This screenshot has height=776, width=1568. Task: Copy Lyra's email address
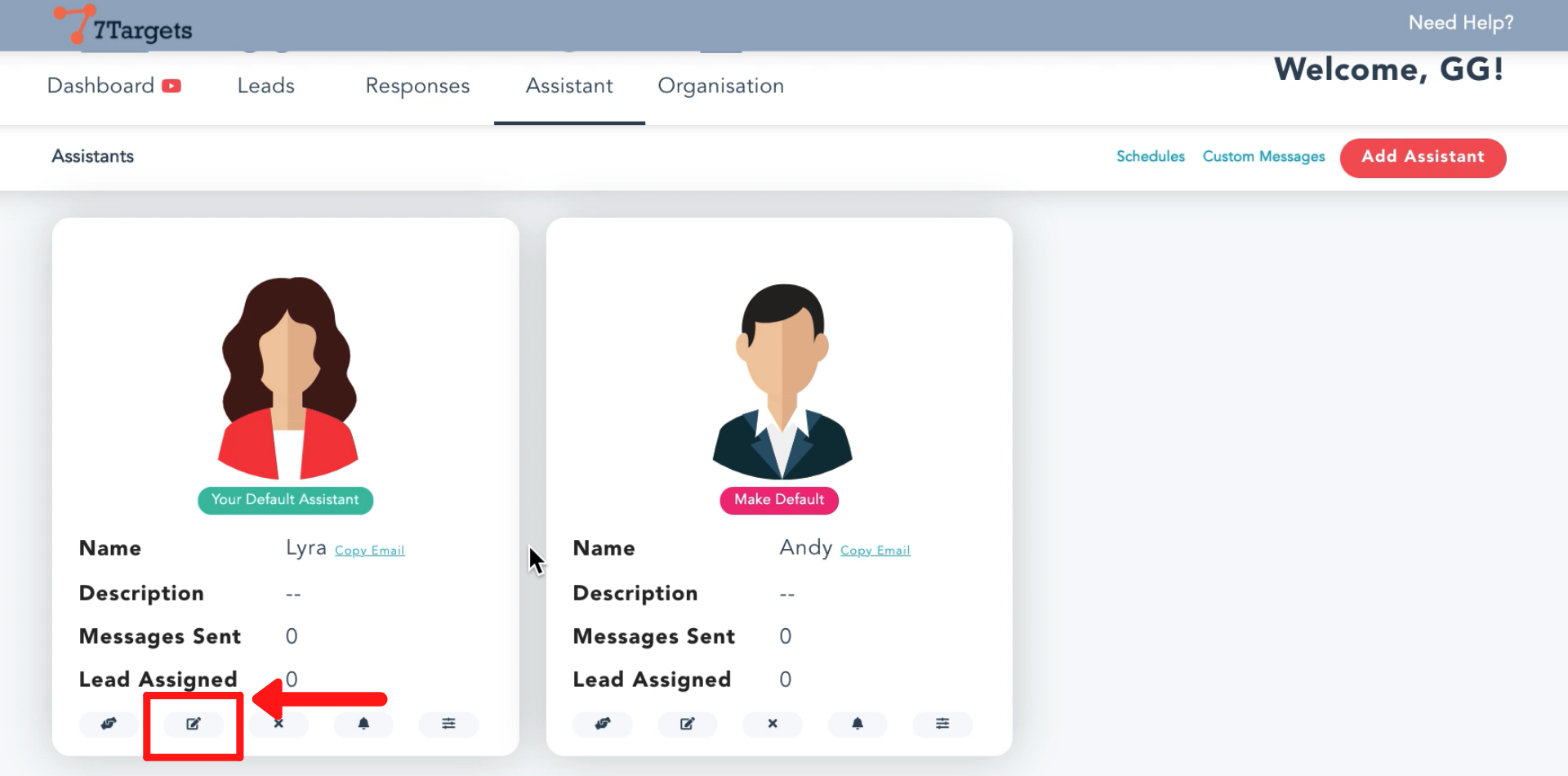[x=369, y=551]
